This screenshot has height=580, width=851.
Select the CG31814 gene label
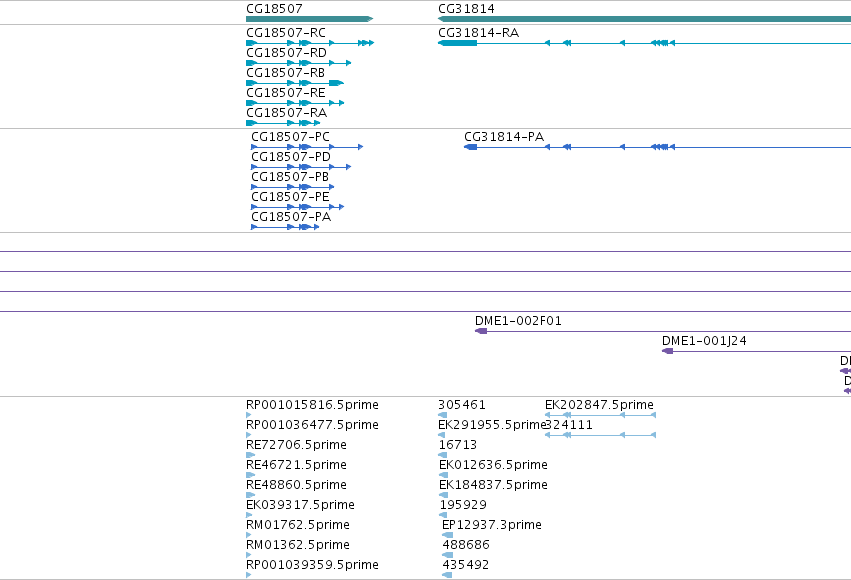(466, 9)
